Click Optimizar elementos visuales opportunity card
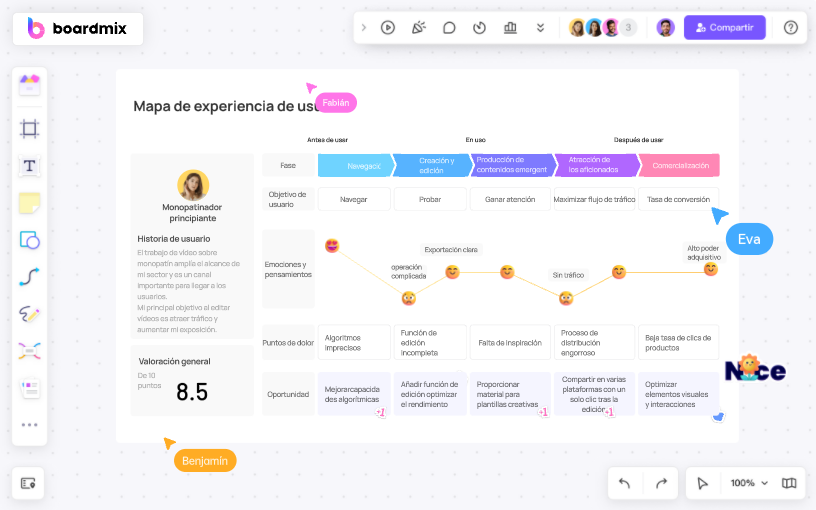 678,394
